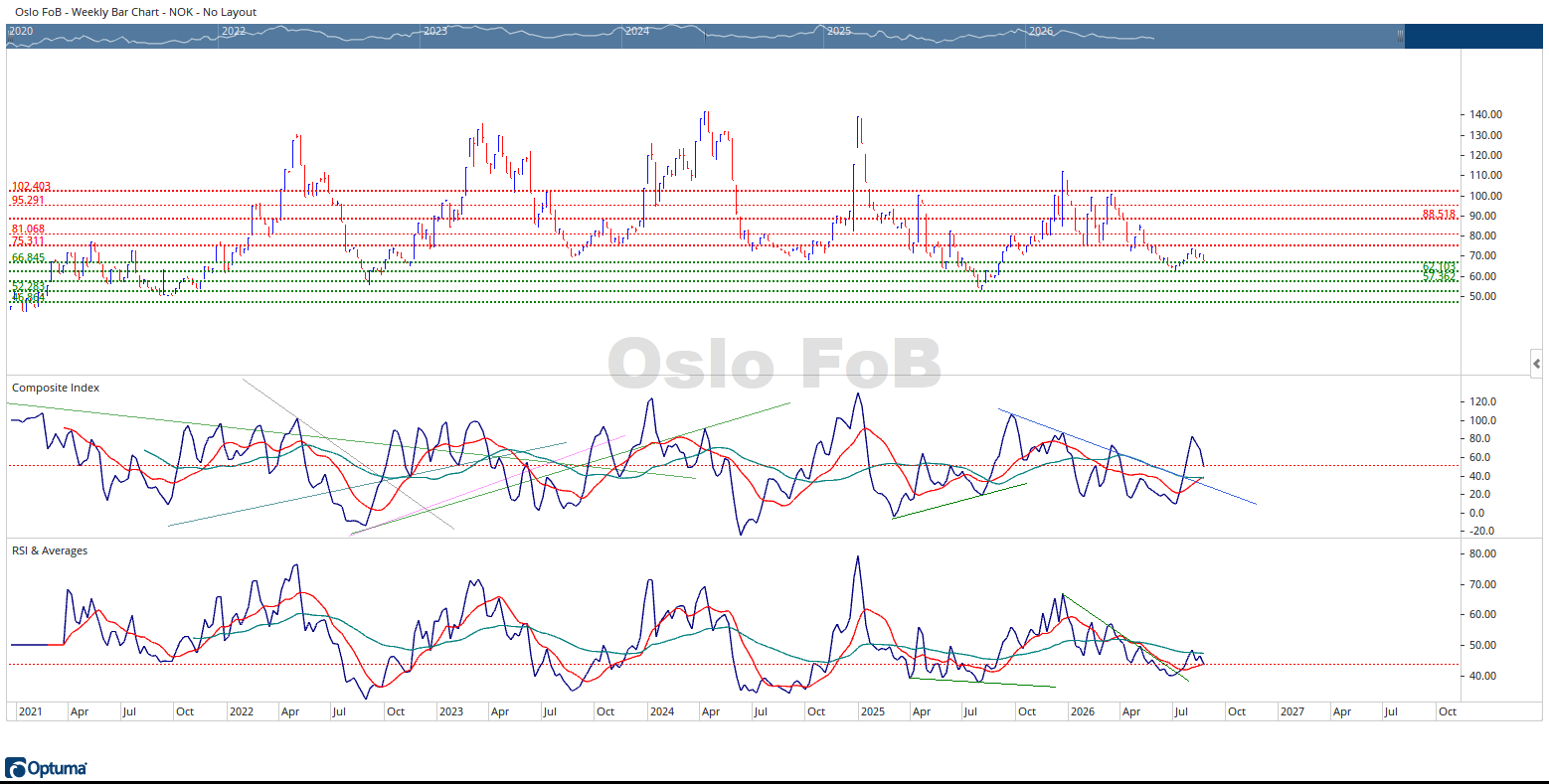The width and height of the screenshot is (1549, 784).
Task: Click 70.00 on the RSI axis
Action: [1482, 584]
